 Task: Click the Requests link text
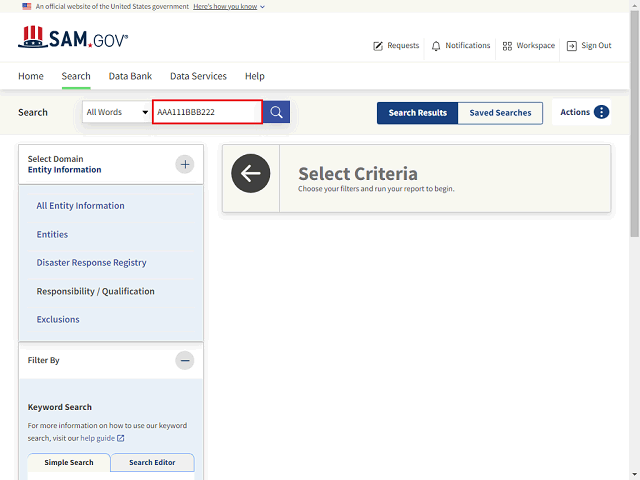click(x=403, y=45)
